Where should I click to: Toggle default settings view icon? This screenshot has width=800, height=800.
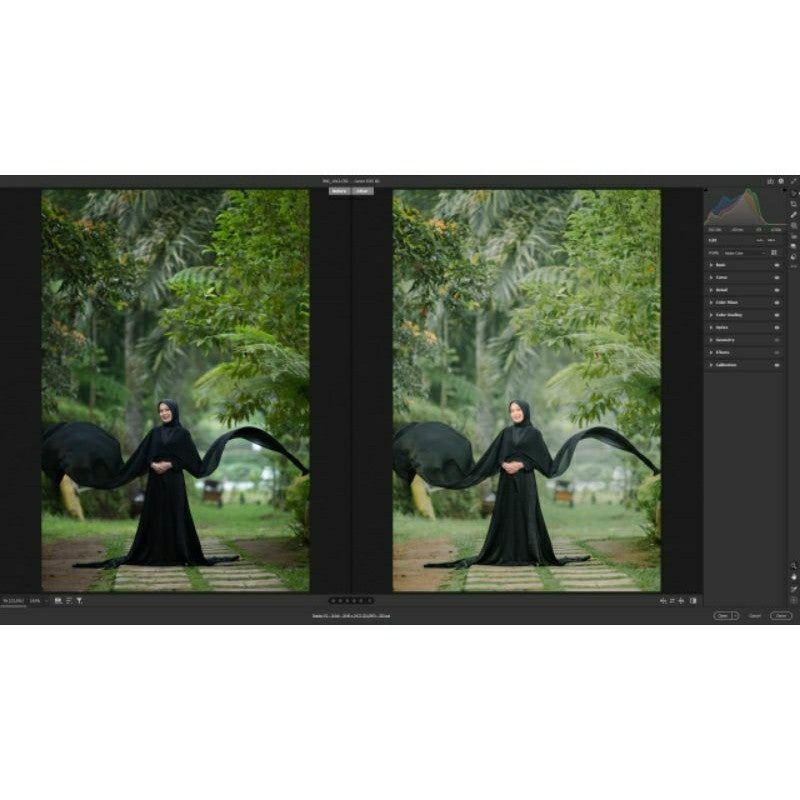click(x=681, y=601)
